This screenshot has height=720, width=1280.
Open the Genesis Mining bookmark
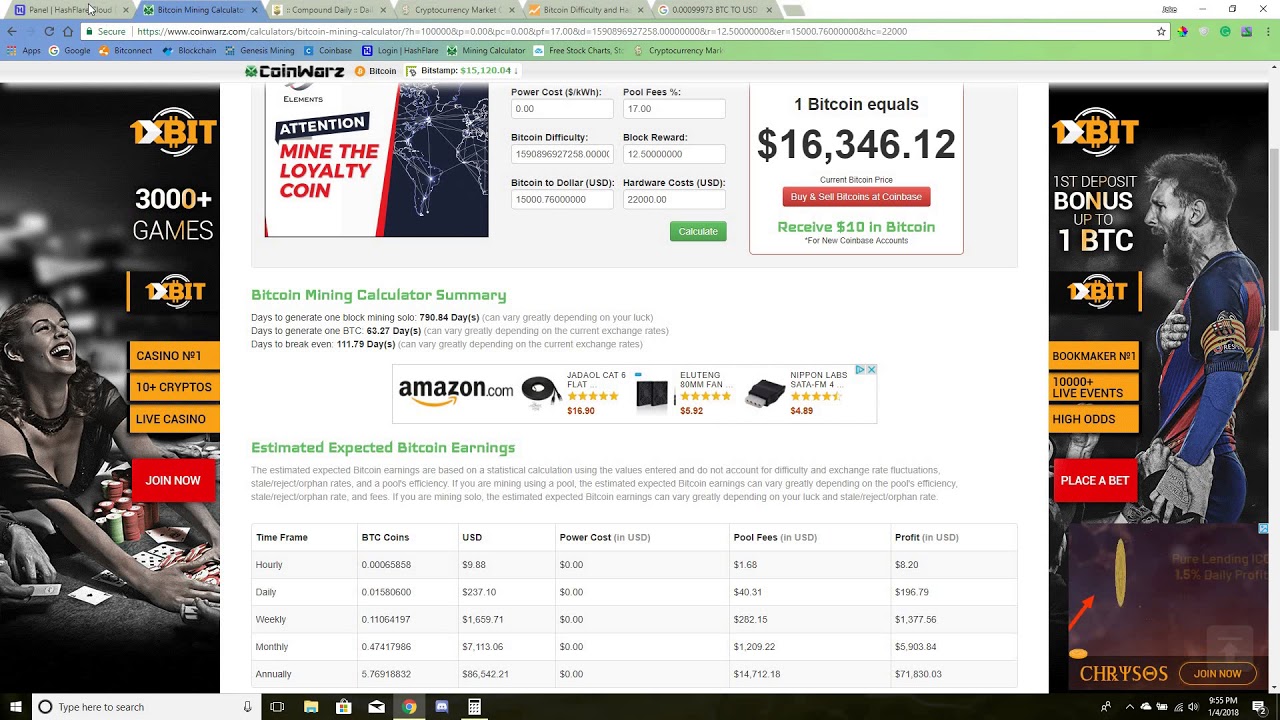point(260,50)
